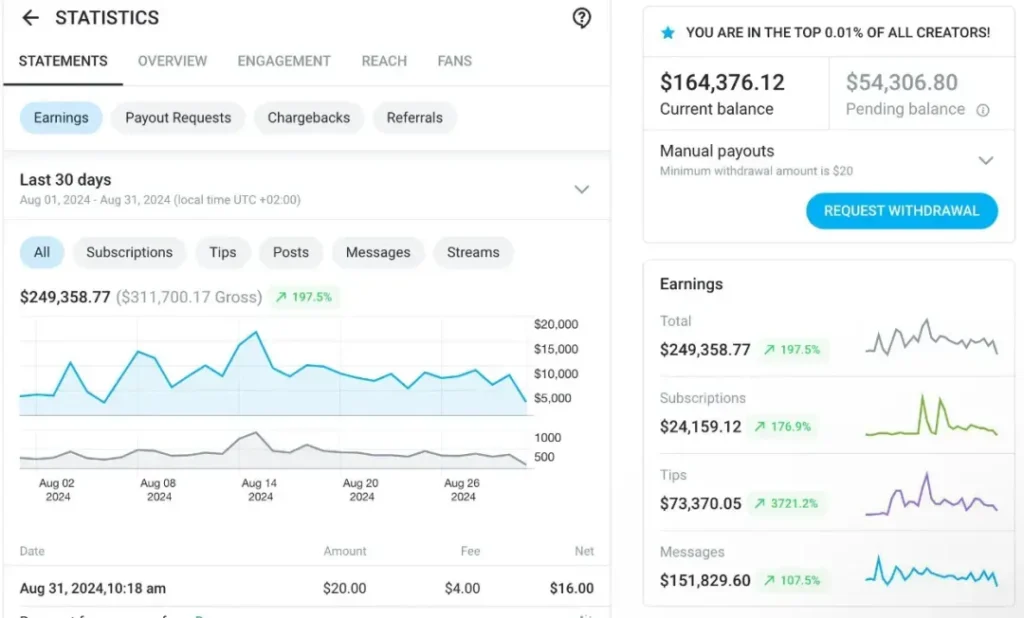Viewport: 1024px width, 618px height.
Task: Click the Total earnings sparkline chart
Action: click(x=931, y=337)
